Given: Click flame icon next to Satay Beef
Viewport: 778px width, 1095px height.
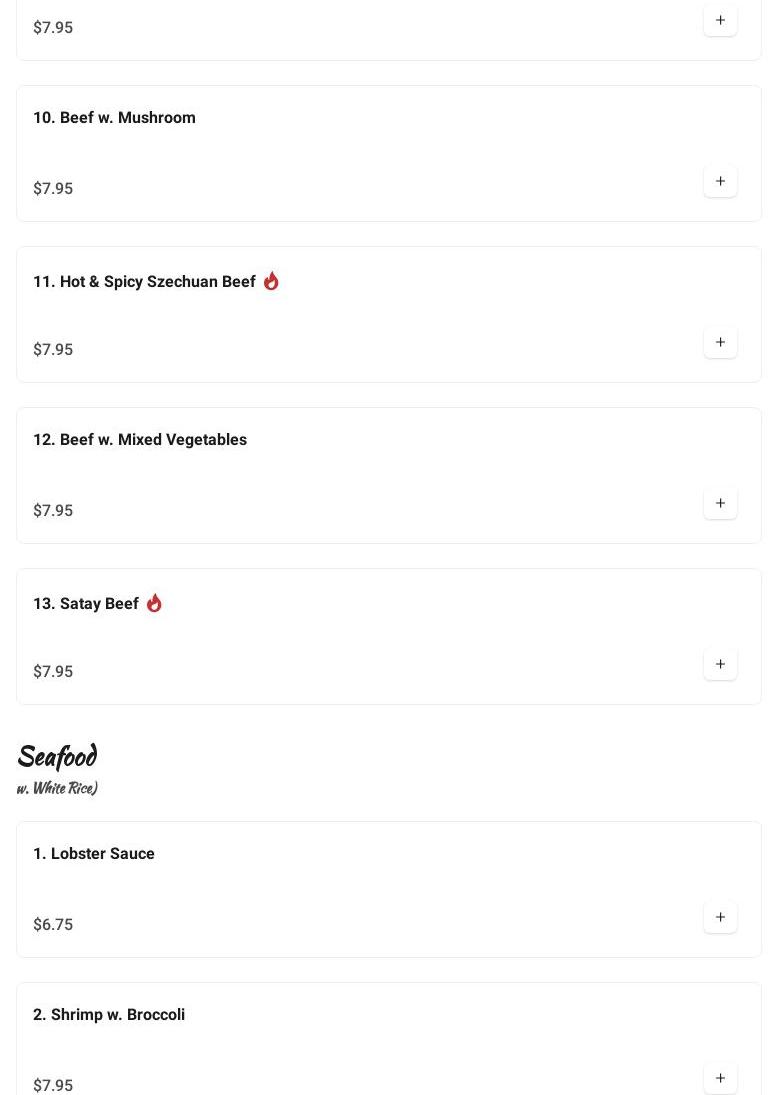Looking at the screenshot, I should click(x=154, y=603).
